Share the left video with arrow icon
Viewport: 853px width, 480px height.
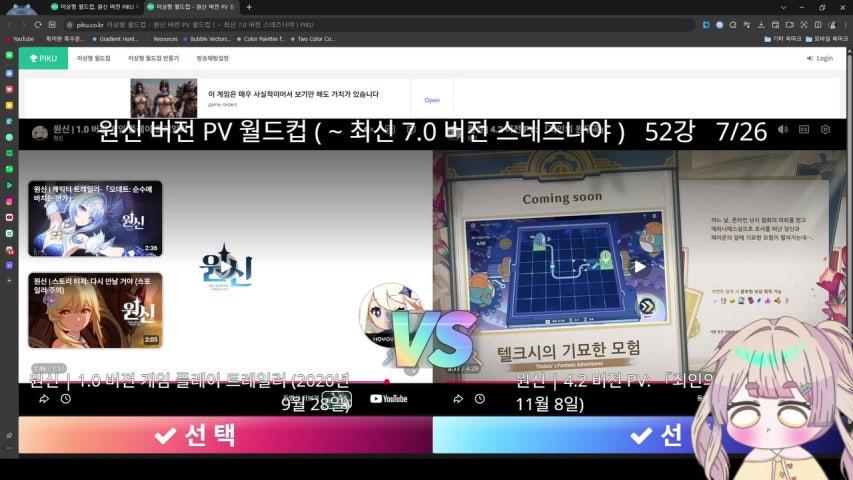click(44, 399)
